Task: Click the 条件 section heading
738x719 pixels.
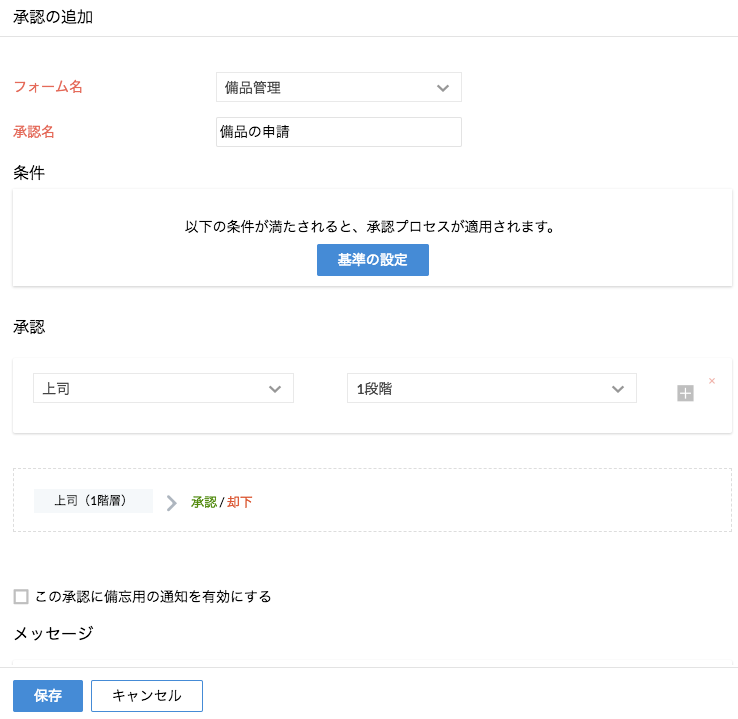Action: [x=29, y=173]
